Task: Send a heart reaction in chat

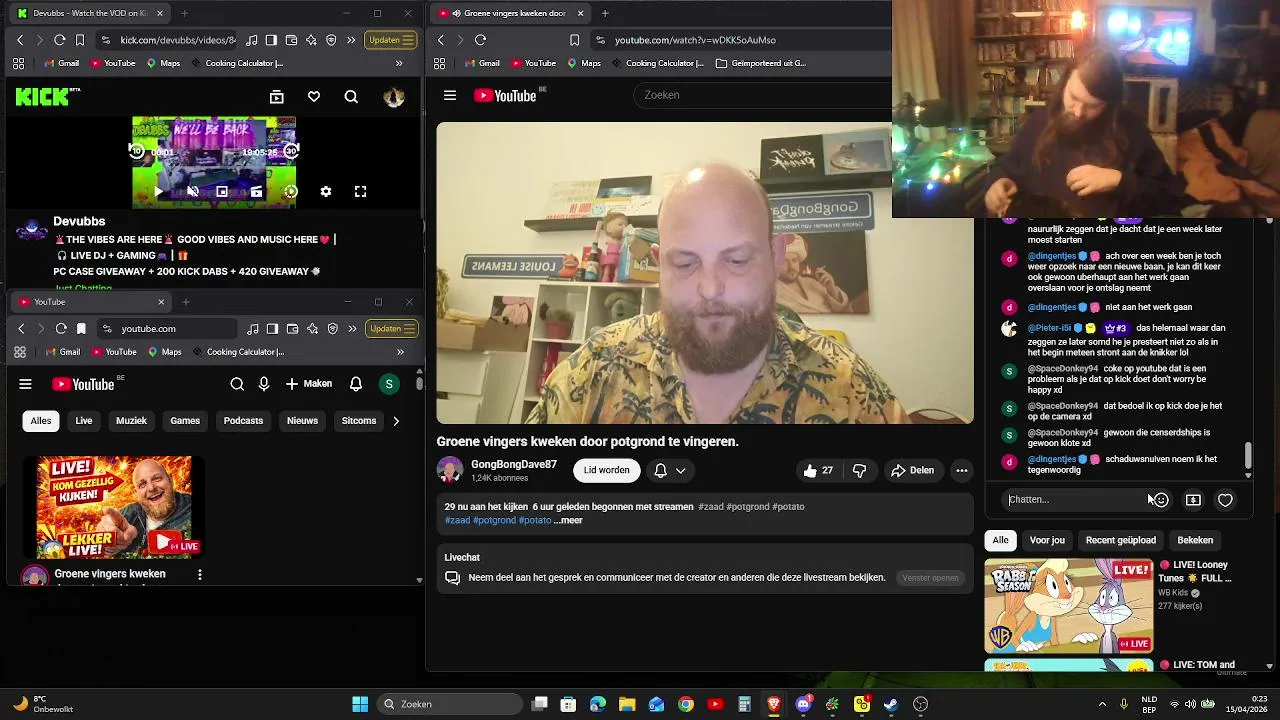Action: 1225,500
